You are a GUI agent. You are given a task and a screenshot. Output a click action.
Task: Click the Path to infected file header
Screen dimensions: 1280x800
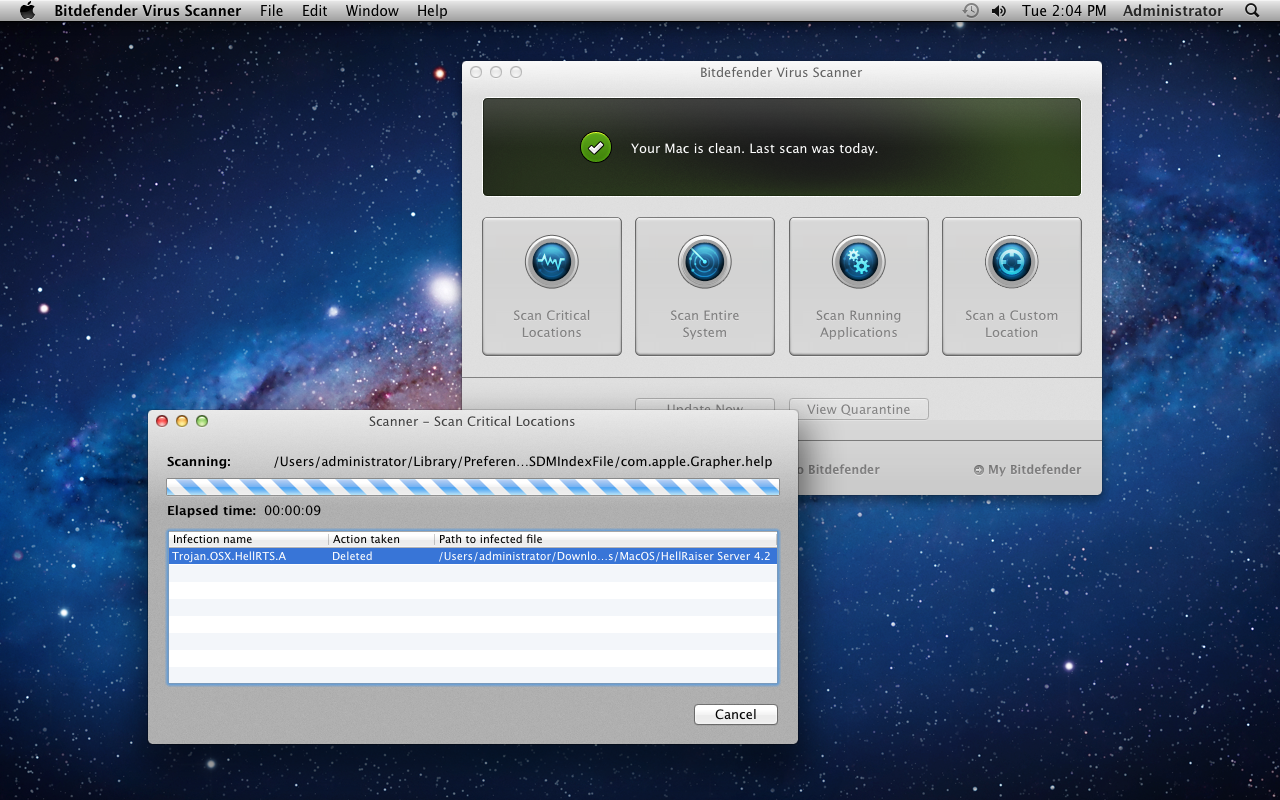point(606,539)
